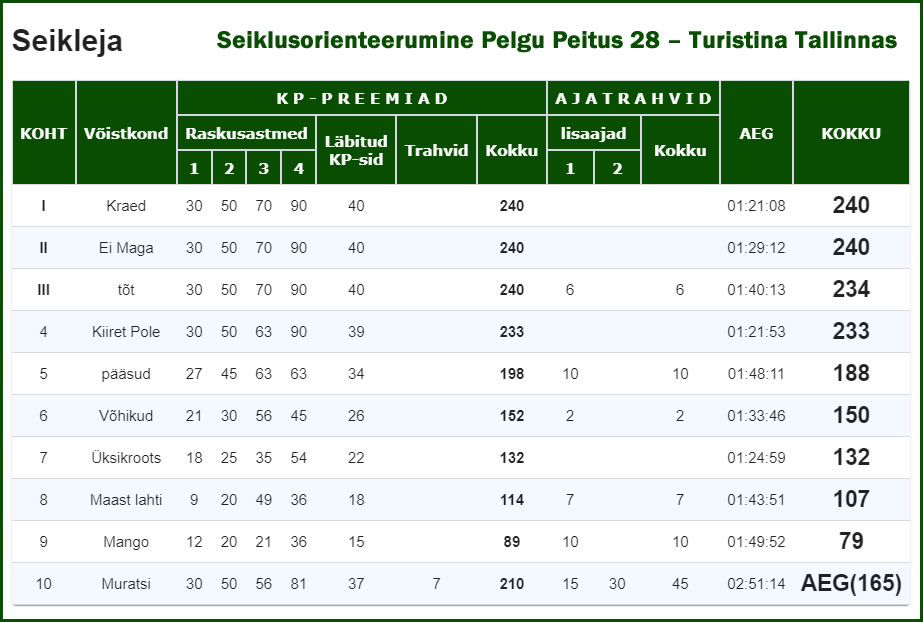Click the time 01:21:08 for Kraed
The height and width of the screenshot is (622, 923).
click(x=756, y=206)
